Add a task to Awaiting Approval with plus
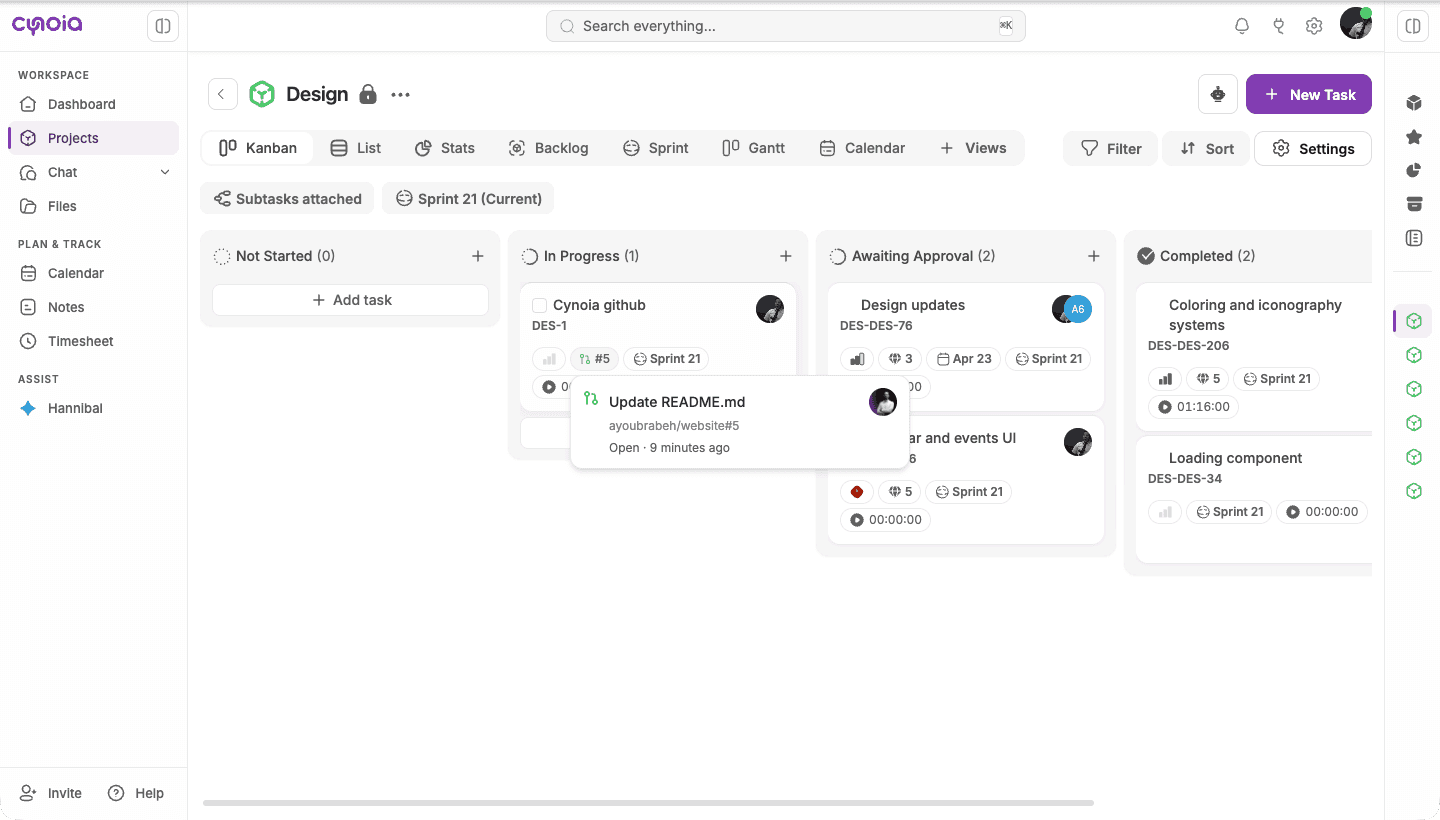The height and width of the screenshot is (820, 1440). click(1094, 256)
